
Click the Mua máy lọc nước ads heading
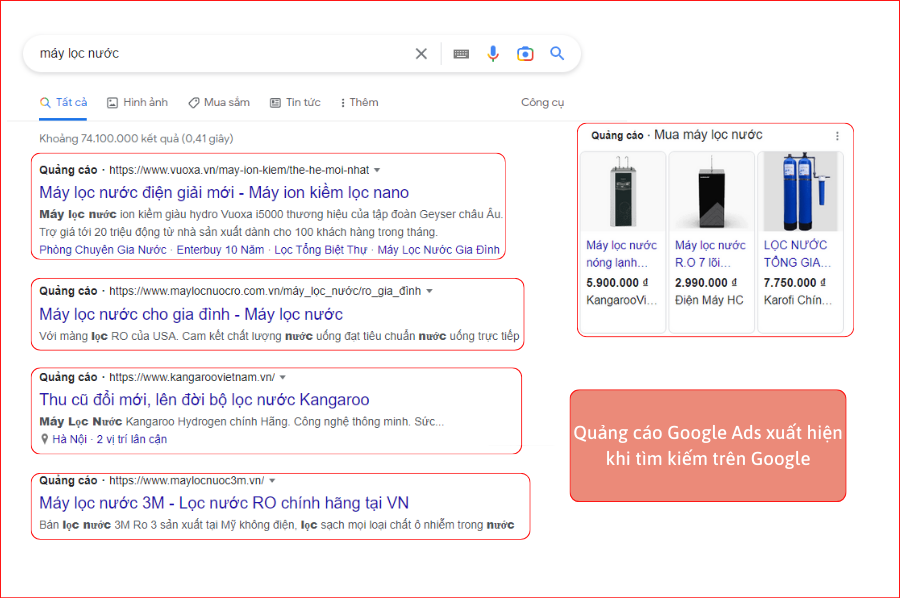coord(708,135)
